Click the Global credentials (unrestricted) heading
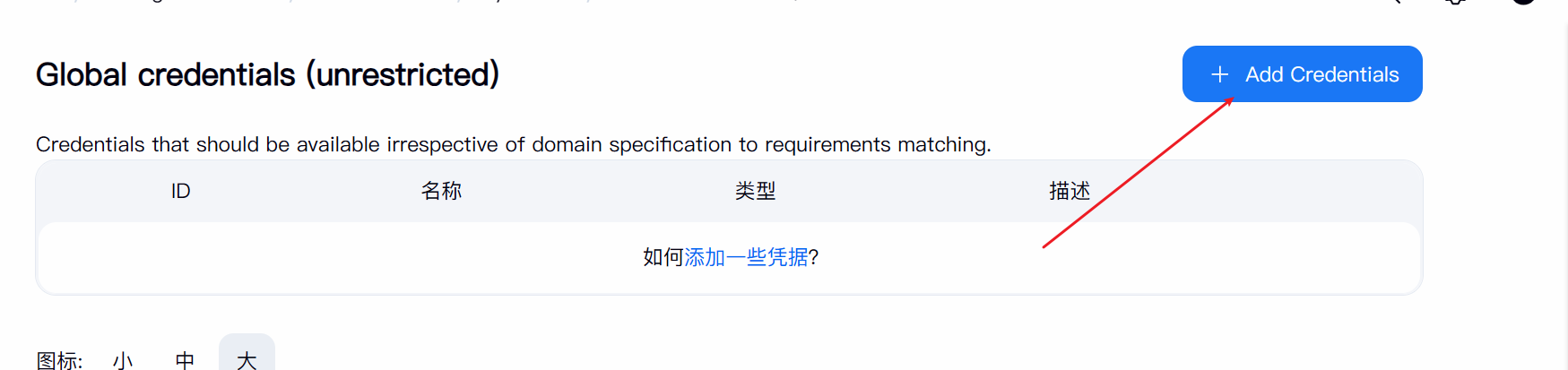1568x370 pixels. [x=267, y=74]
